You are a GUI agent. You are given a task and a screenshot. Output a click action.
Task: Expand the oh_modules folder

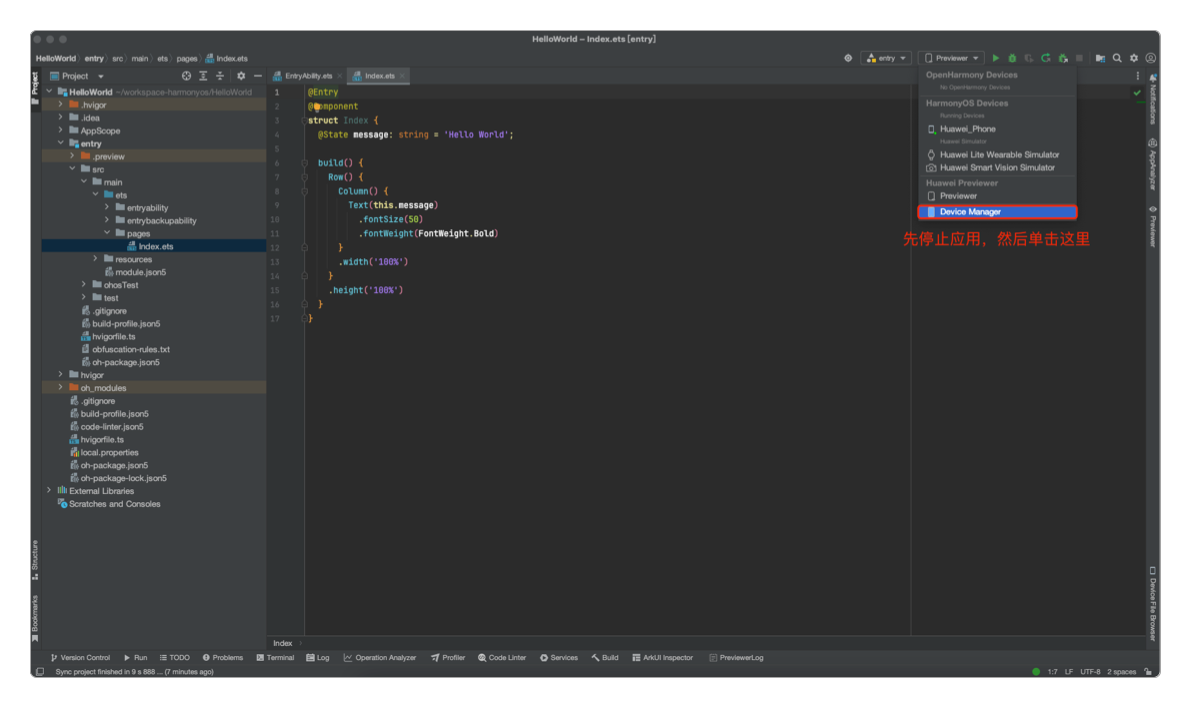click(61, 387)
